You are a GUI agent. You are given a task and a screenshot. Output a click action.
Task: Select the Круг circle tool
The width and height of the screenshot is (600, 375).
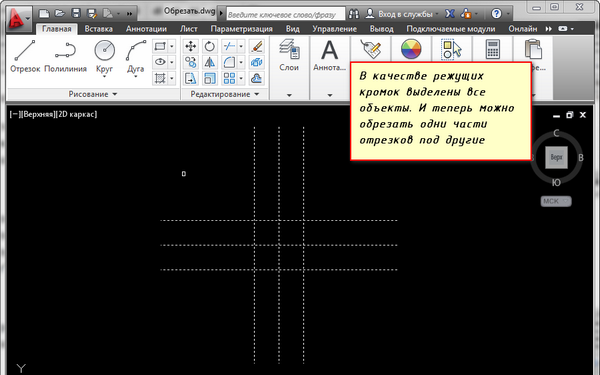pos(104,57)
